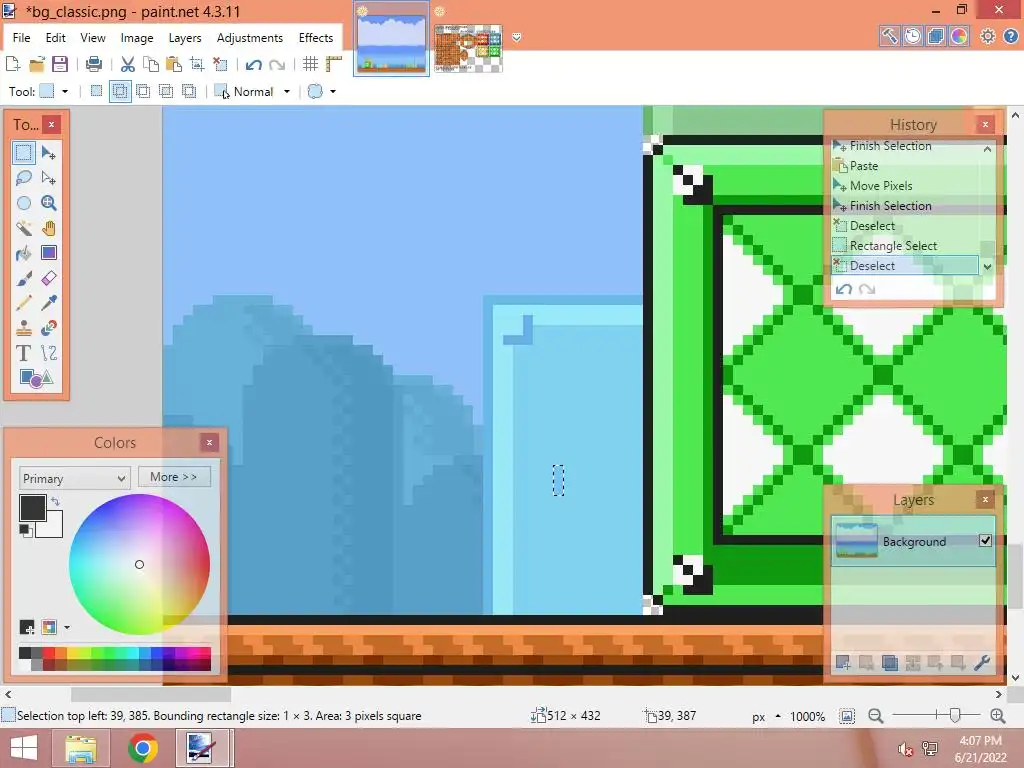Select the Eraser tool
1024x768 pixels.
point(49,278)
